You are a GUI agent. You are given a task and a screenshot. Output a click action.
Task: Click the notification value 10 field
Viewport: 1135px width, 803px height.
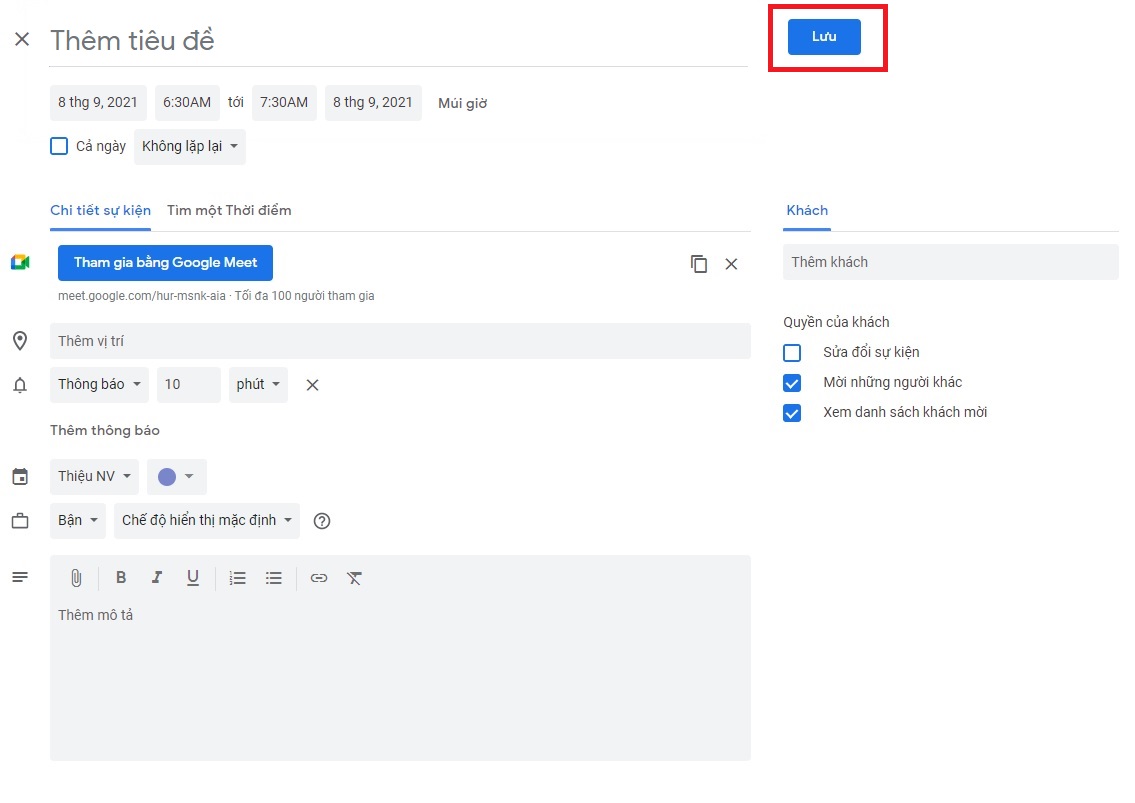pos(188,384)
